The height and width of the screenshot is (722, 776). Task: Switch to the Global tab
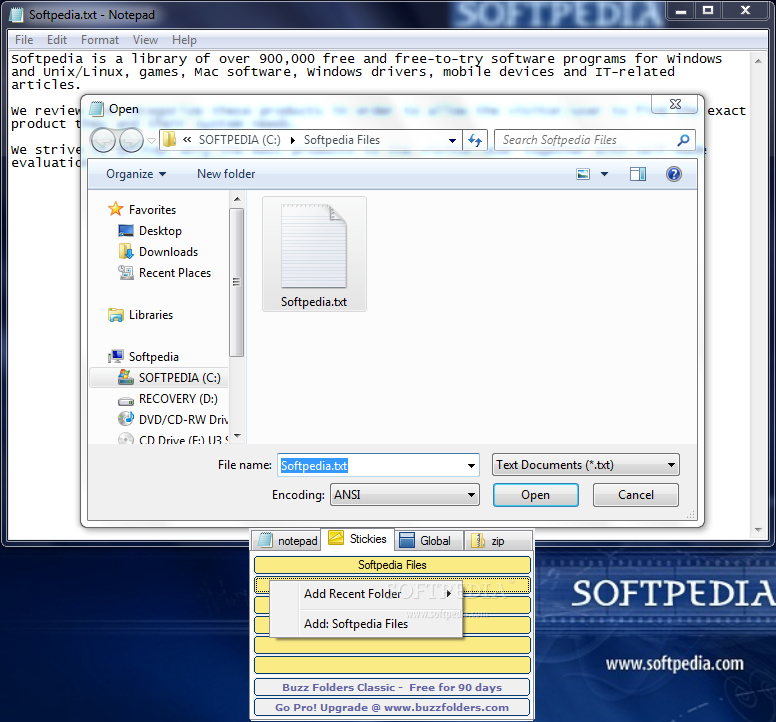point(429,540)
